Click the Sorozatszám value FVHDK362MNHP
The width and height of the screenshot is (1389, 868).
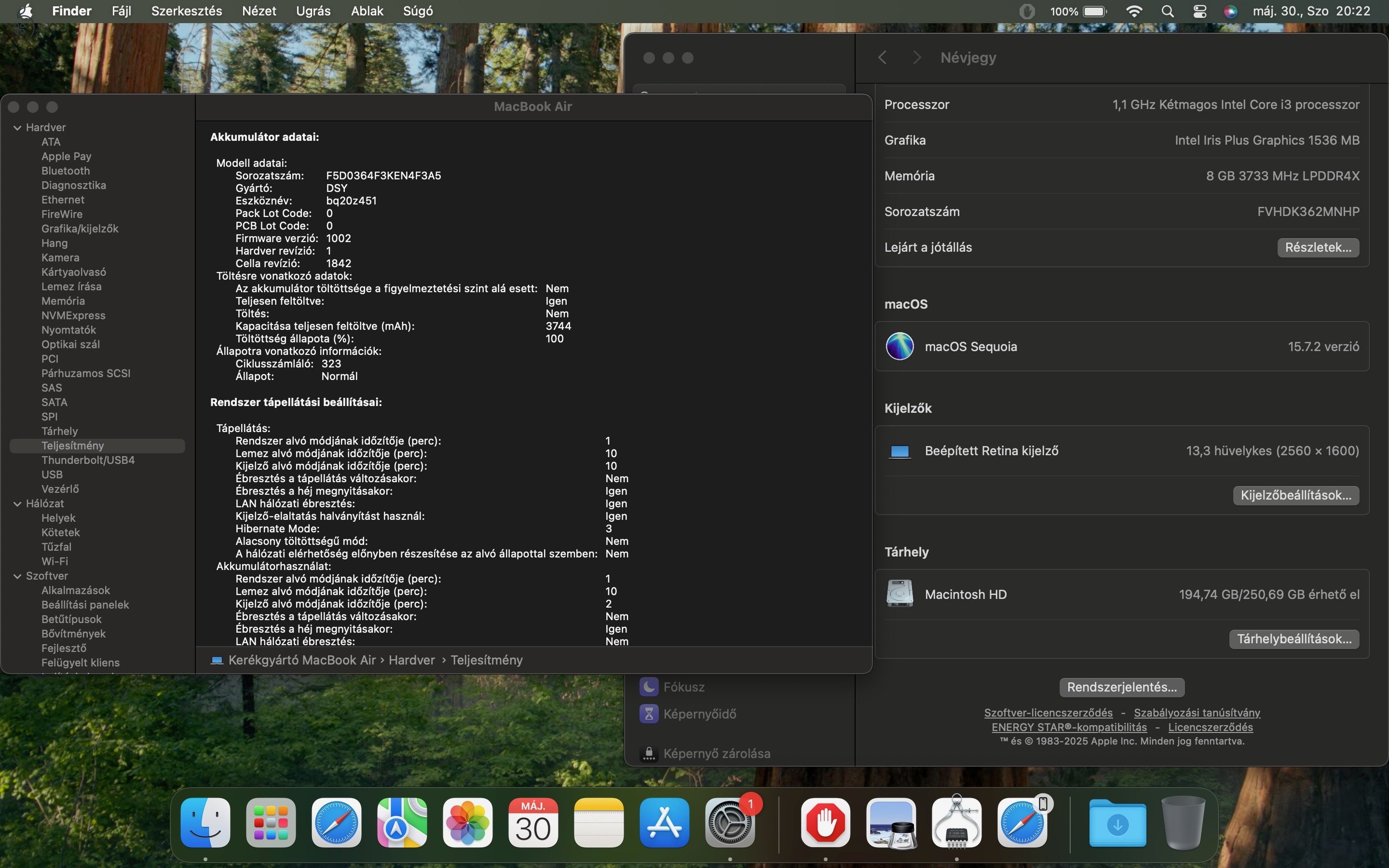[x=1308, y=212]
